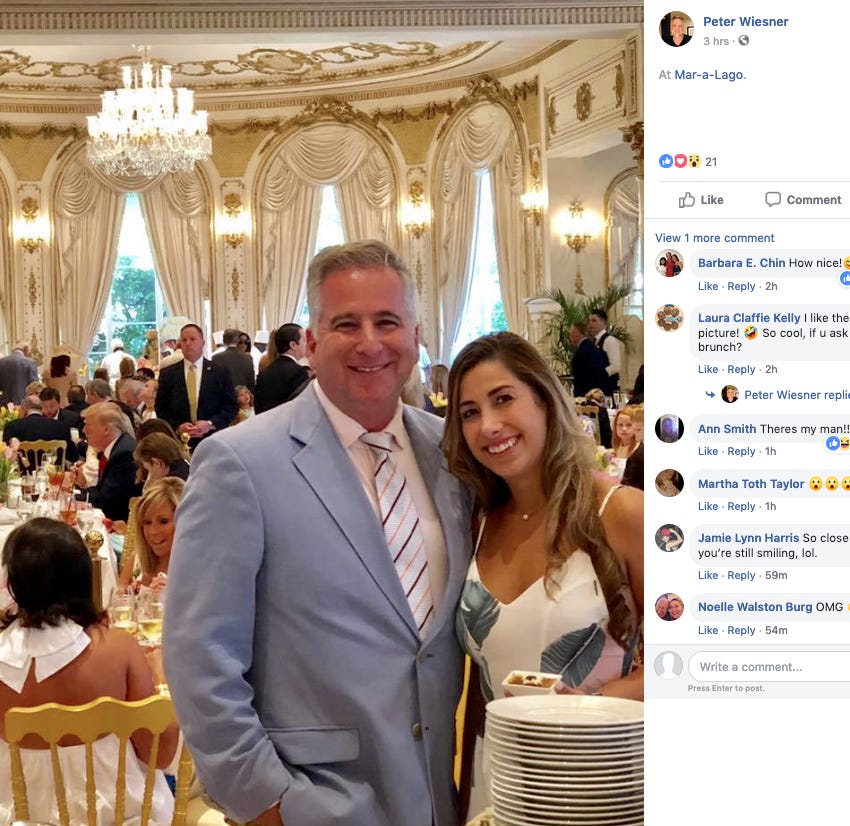The width and height of the screenshot is (850, 826).
Task: Open the reaction emojis summary with 21
Action: [687, 162]
